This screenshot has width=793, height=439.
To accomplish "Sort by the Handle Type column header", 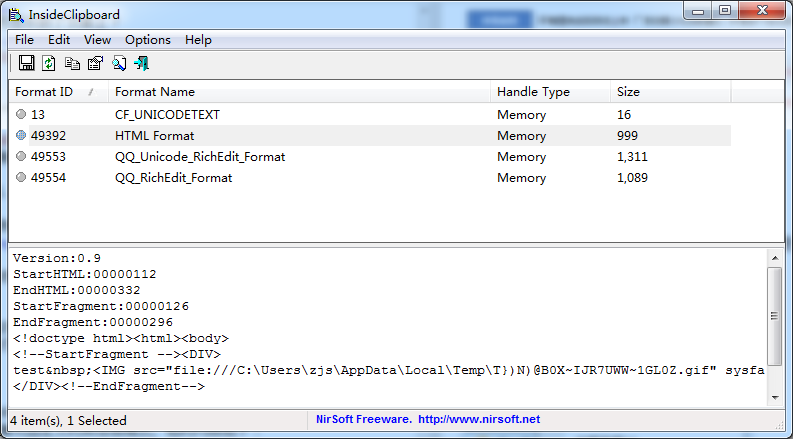I will pos(550,92).
